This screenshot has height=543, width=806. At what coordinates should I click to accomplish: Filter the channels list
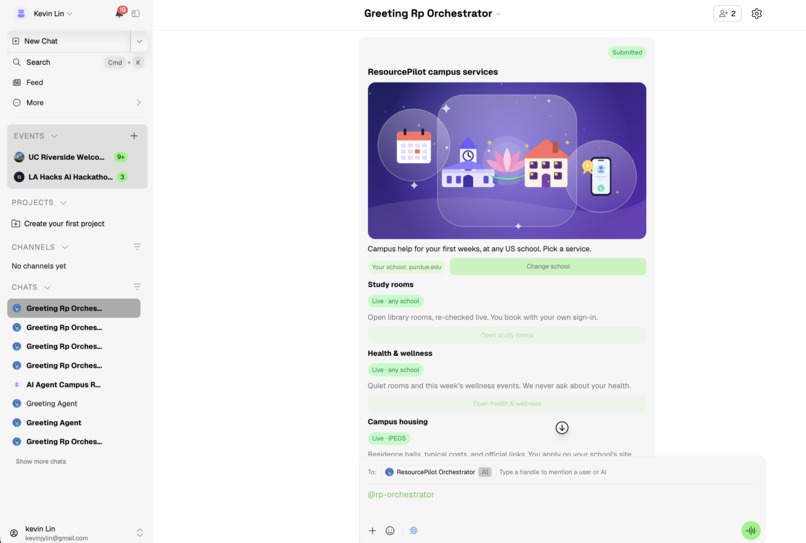137,247
